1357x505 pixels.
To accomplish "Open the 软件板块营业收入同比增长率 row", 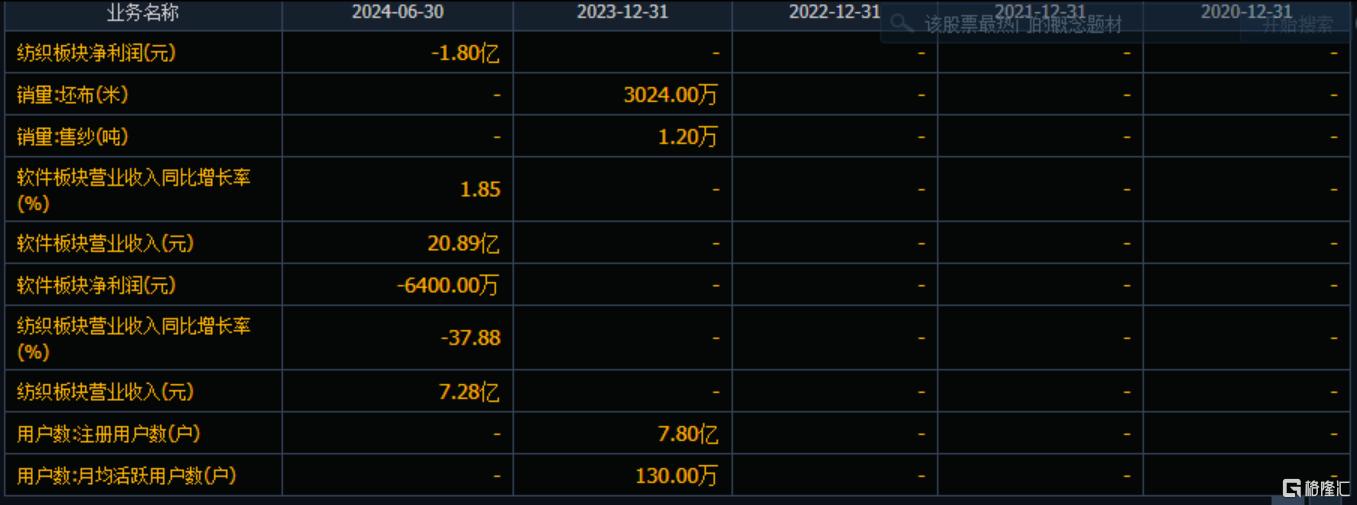I will pyautogui.click(x=133, y=190).
